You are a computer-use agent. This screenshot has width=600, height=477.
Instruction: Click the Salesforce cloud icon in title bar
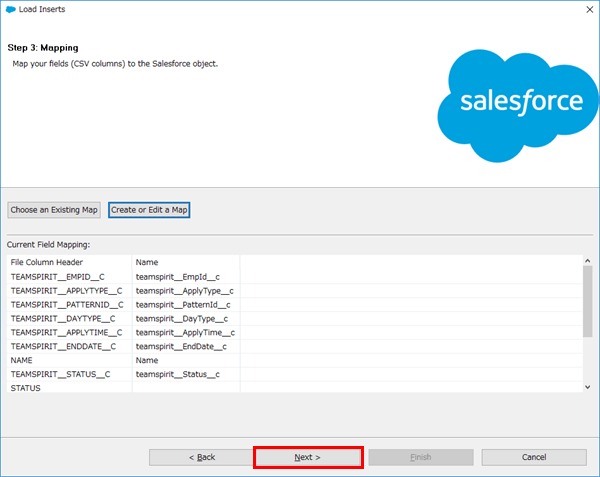(11, 9)
